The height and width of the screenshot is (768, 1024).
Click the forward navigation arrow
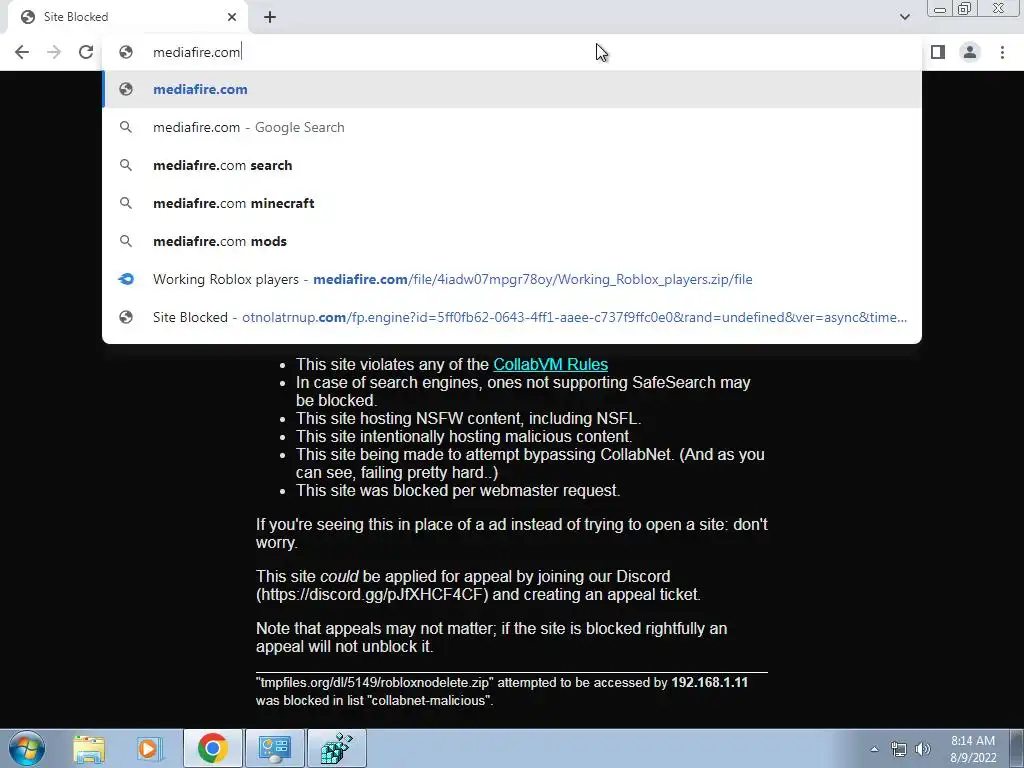[x=54, y=52]
